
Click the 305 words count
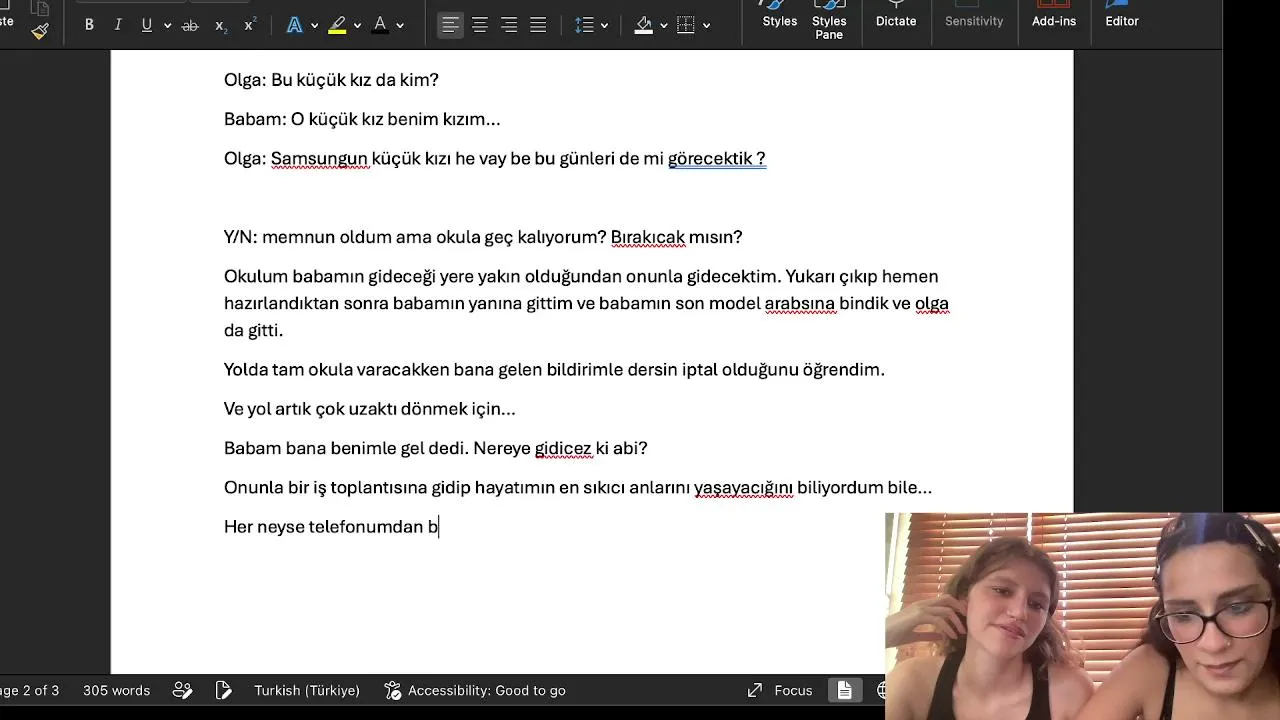(116, 690)
